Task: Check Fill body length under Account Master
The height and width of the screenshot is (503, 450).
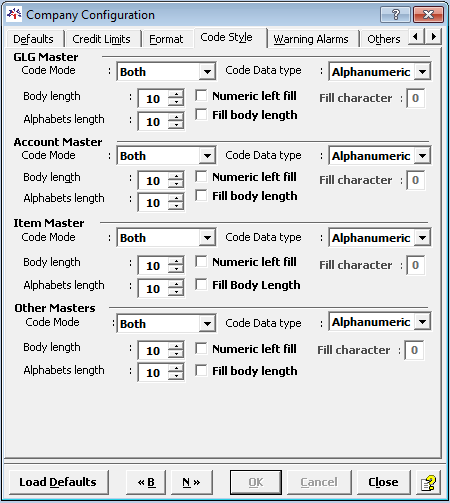Action: click(x=201, y=196)
